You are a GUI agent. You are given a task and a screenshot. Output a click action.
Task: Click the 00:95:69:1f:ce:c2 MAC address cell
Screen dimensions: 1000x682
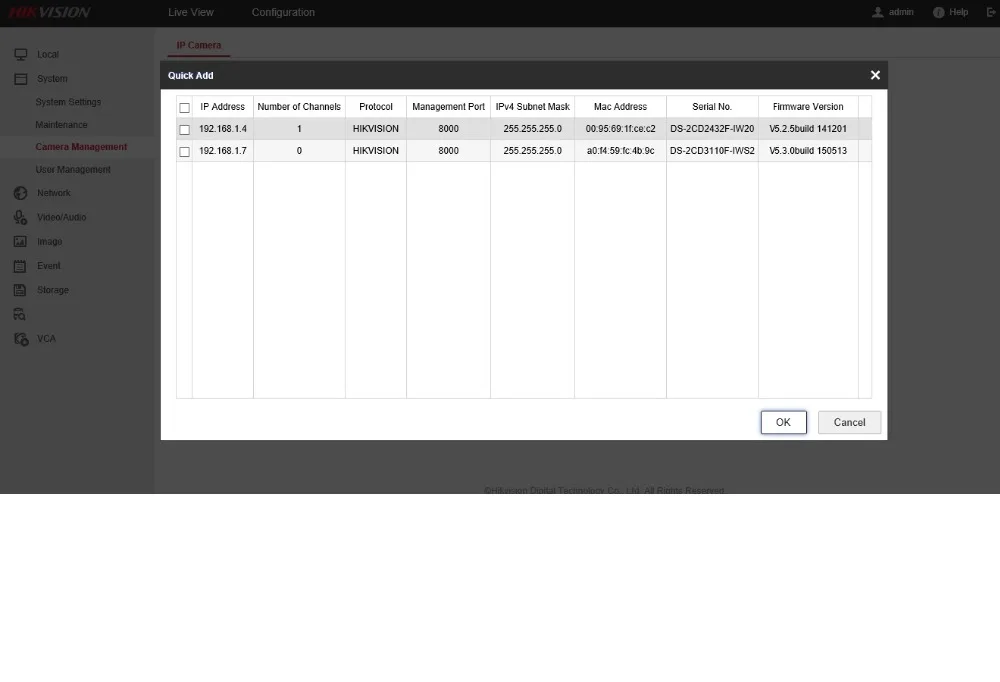[x=621, y=129]
